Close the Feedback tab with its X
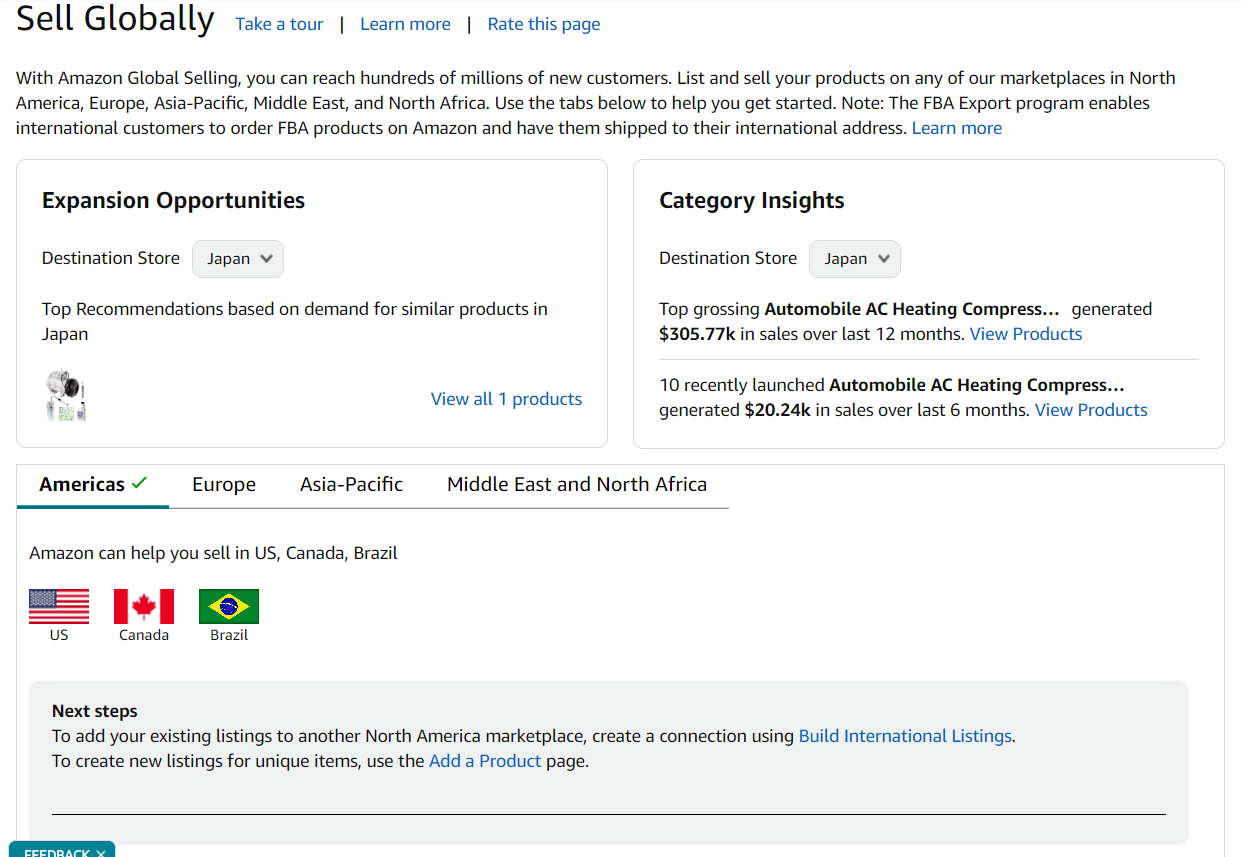 pos(101,853)
